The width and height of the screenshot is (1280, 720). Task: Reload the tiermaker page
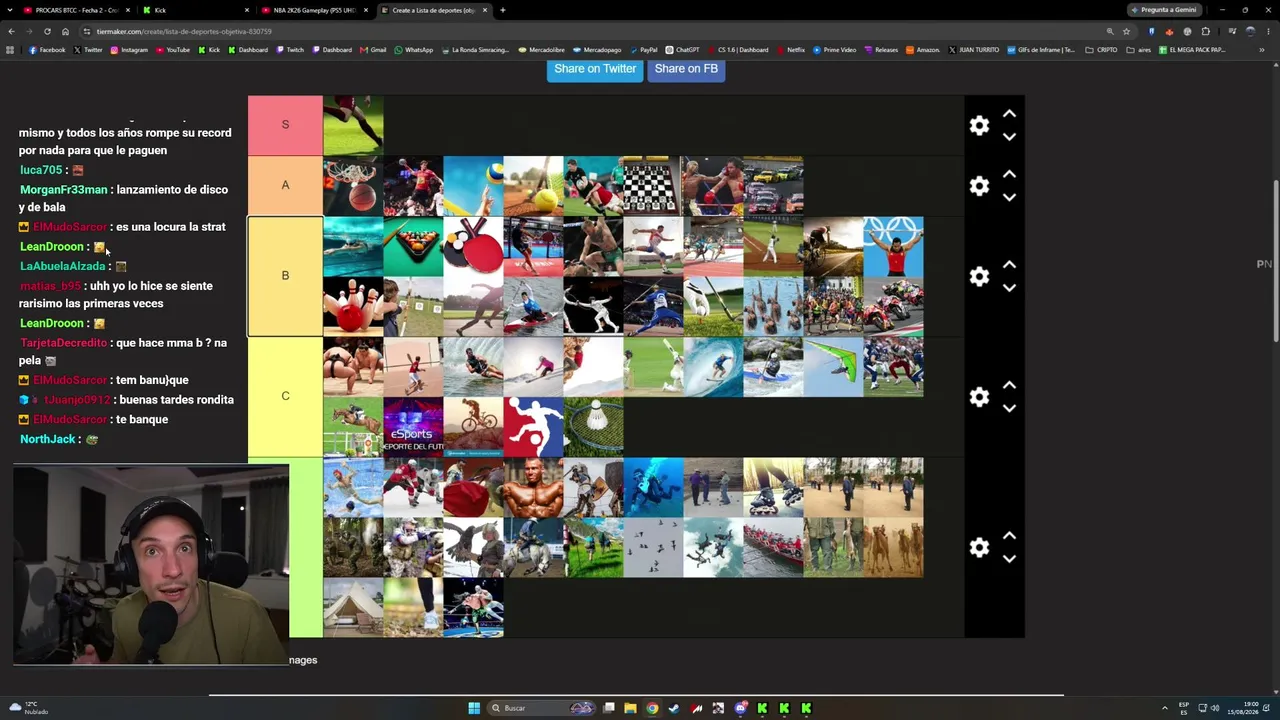pyautogui.click(x=47, y=31)
